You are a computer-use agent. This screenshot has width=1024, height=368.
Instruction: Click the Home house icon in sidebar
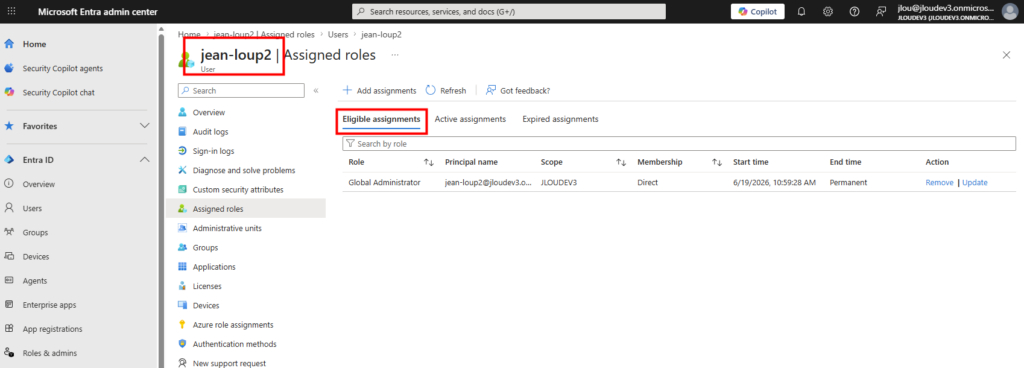pyautogui.click(x=9, y=44)
